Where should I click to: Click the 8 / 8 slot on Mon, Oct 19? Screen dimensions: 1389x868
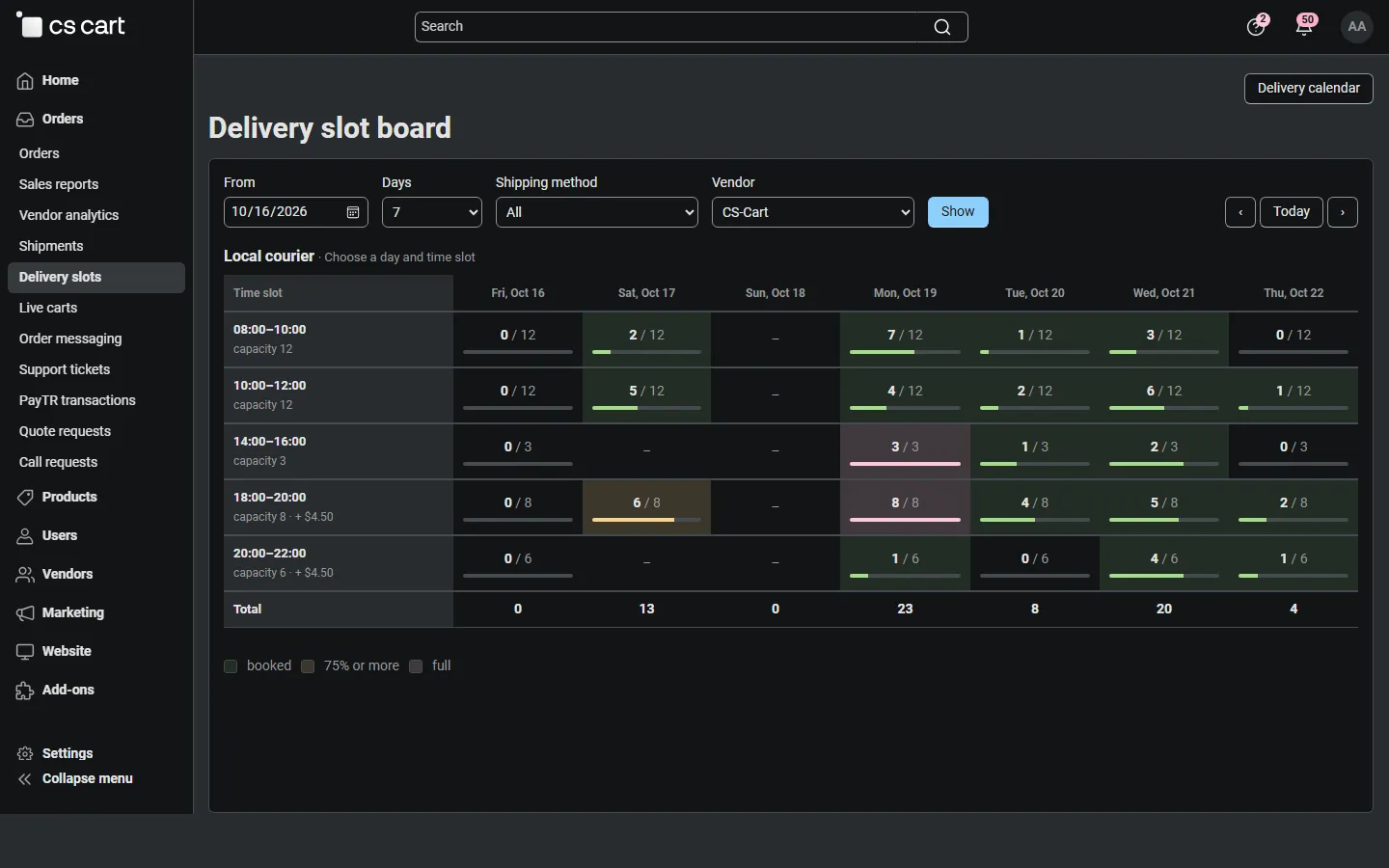905,507
